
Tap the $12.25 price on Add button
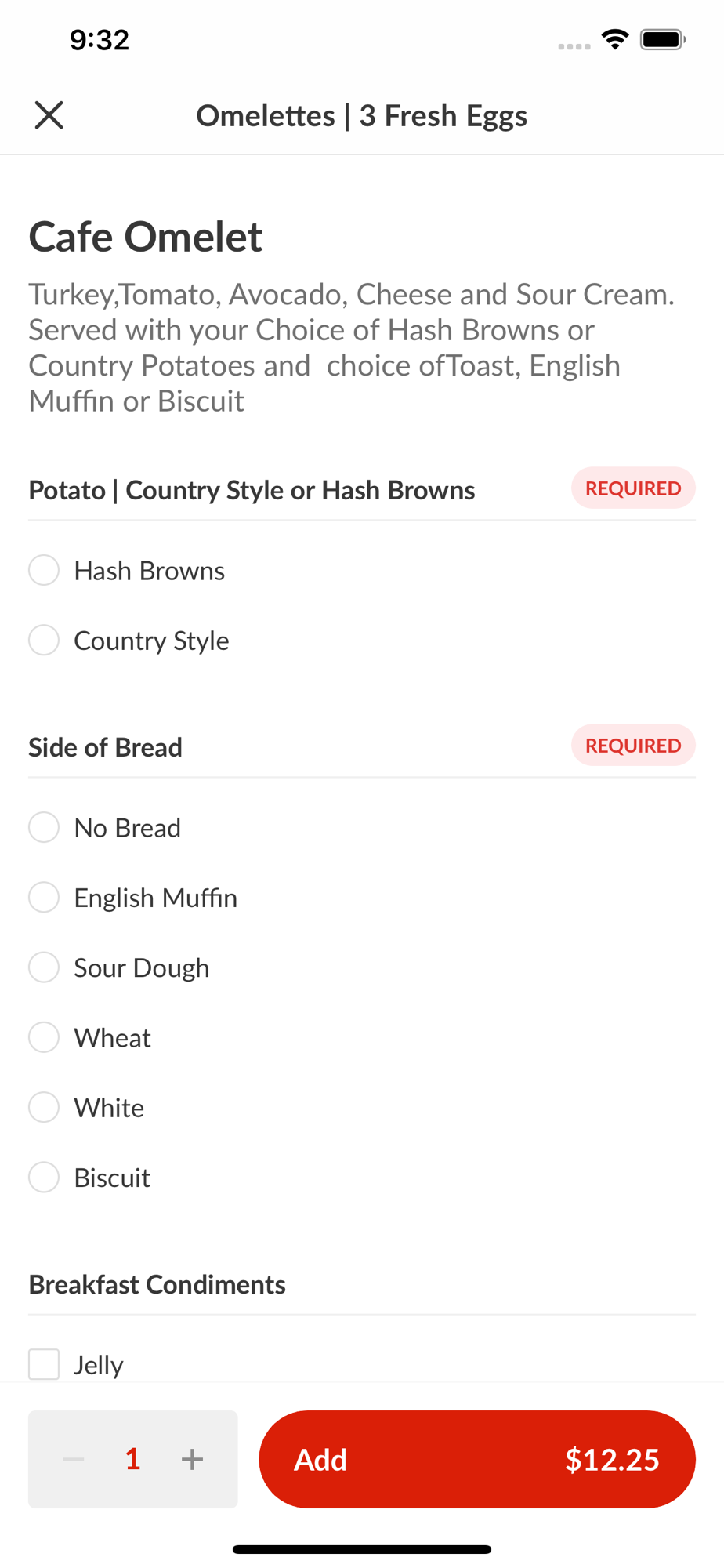[612, 1460]
